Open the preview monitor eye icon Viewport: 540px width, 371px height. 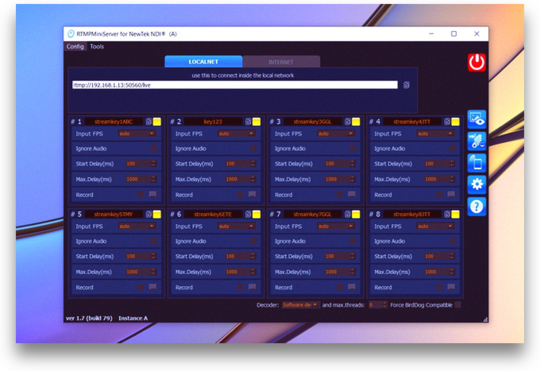477,119
